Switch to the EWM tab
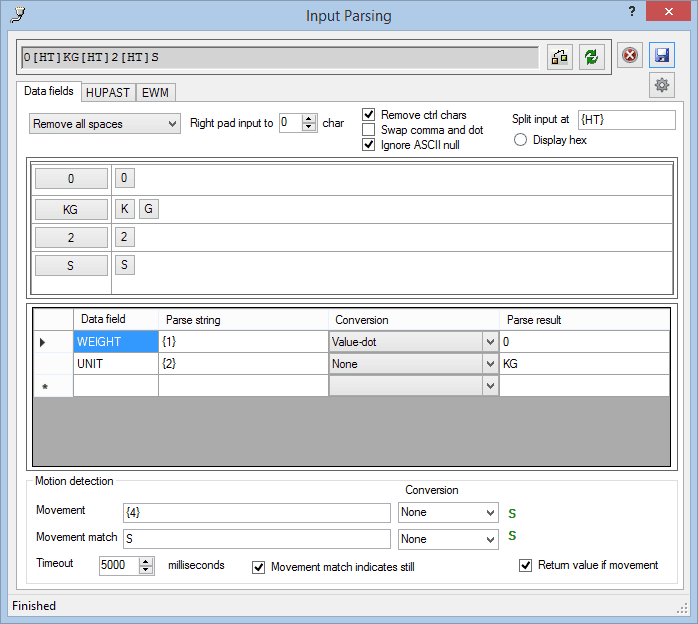This screenshot has height=624, width=698. [155, 93]
